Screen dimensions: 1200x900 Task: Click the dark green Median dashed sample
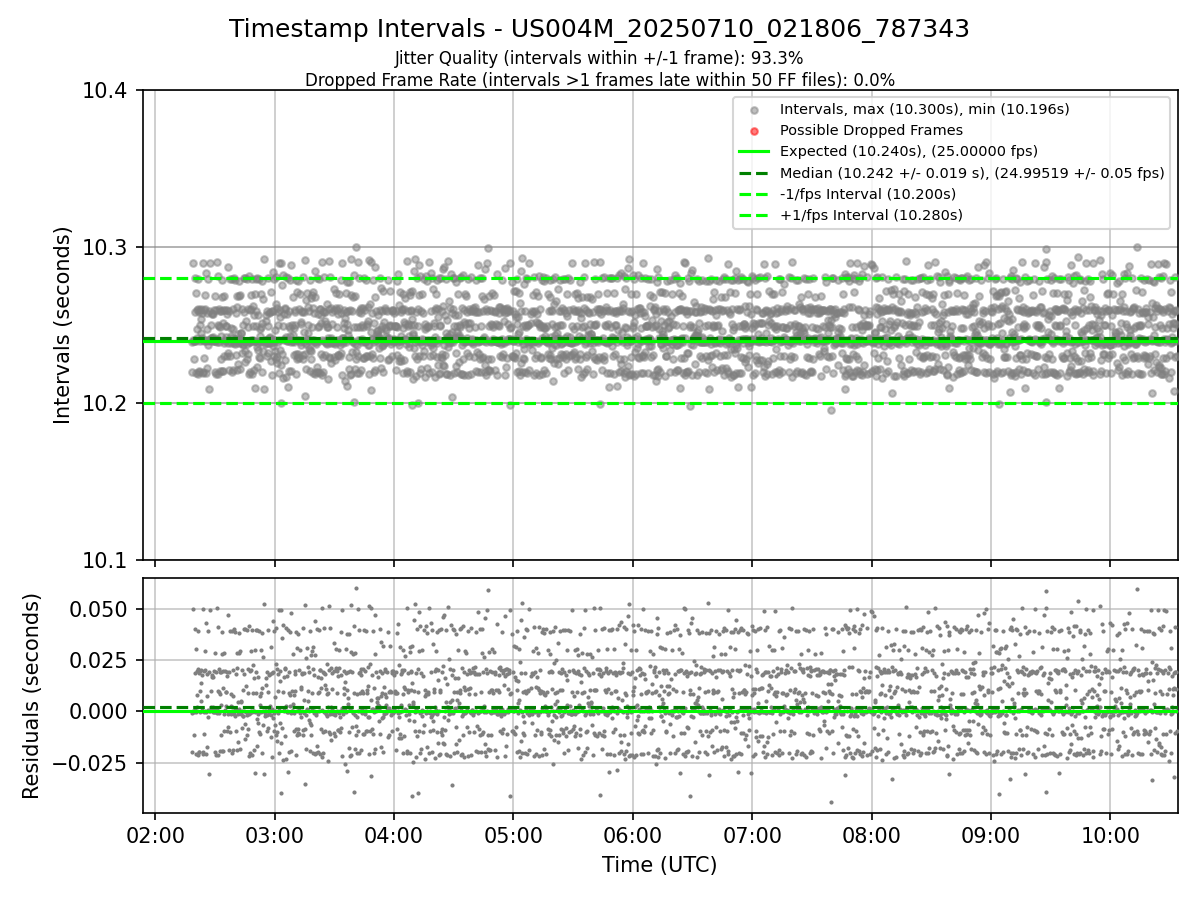tap(754, 173)
